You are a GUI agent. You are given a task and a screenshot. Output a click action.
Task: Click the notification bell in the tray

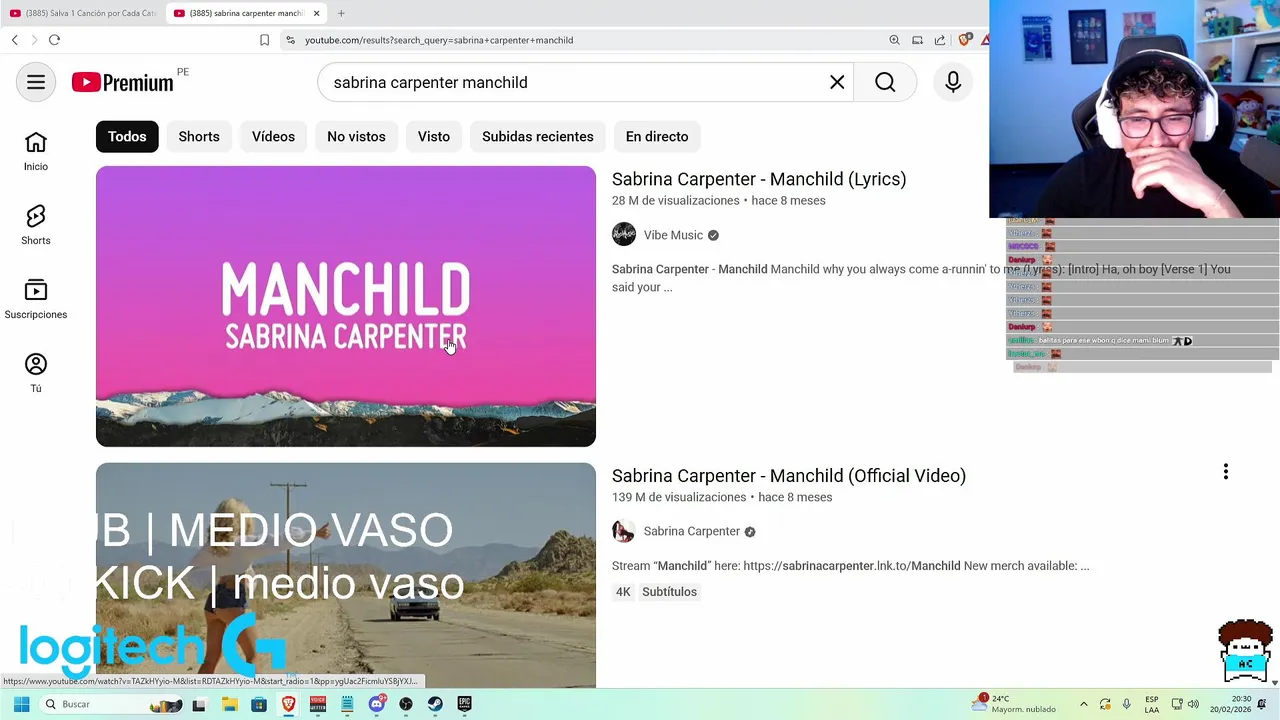pyautogui.click(x=1263, y=704)
